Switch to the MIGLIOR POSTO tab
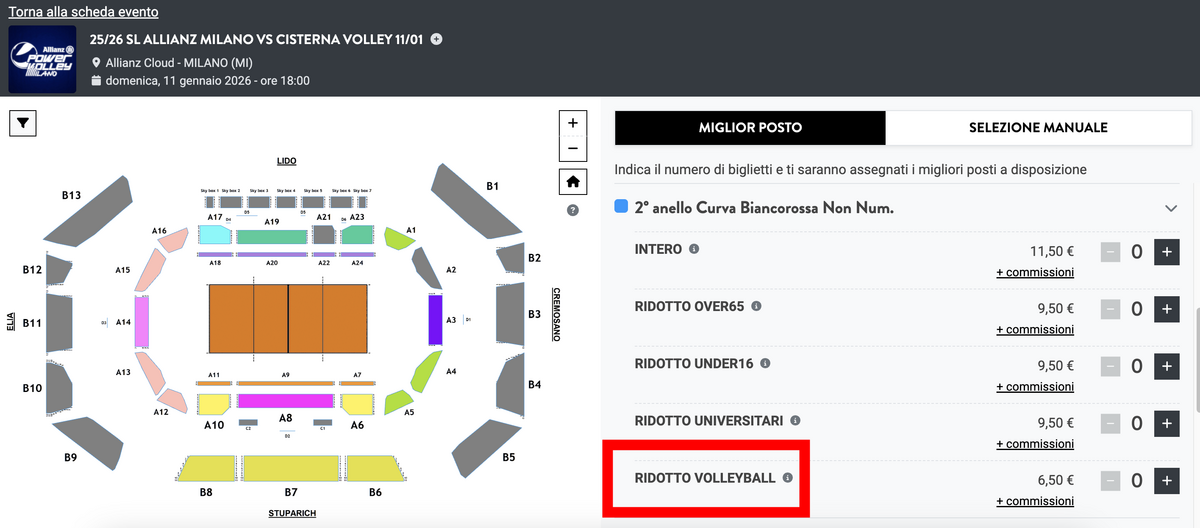1200x528 pixels. click(x=750, y=128)
